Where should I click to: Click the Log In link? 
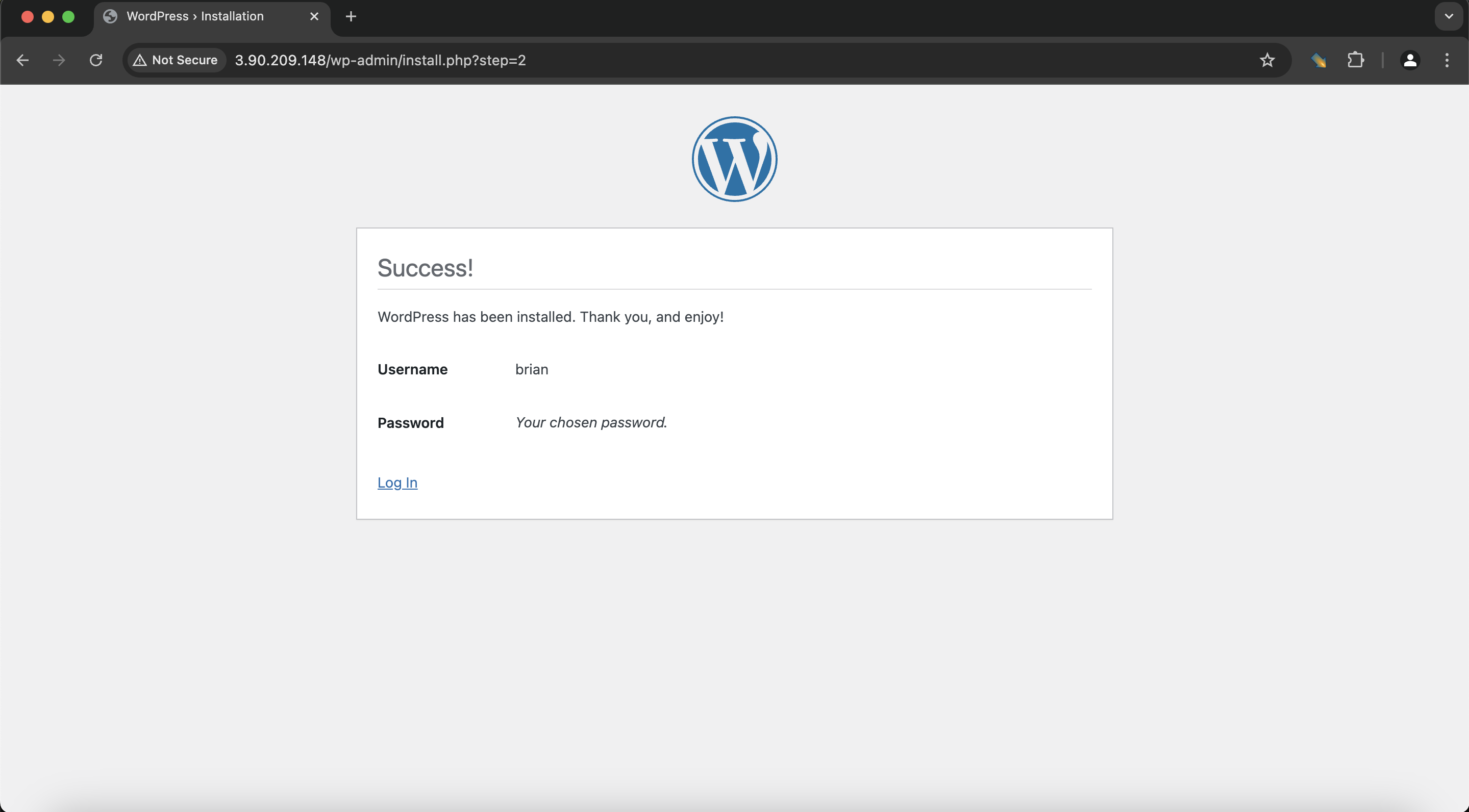(397, 483)
